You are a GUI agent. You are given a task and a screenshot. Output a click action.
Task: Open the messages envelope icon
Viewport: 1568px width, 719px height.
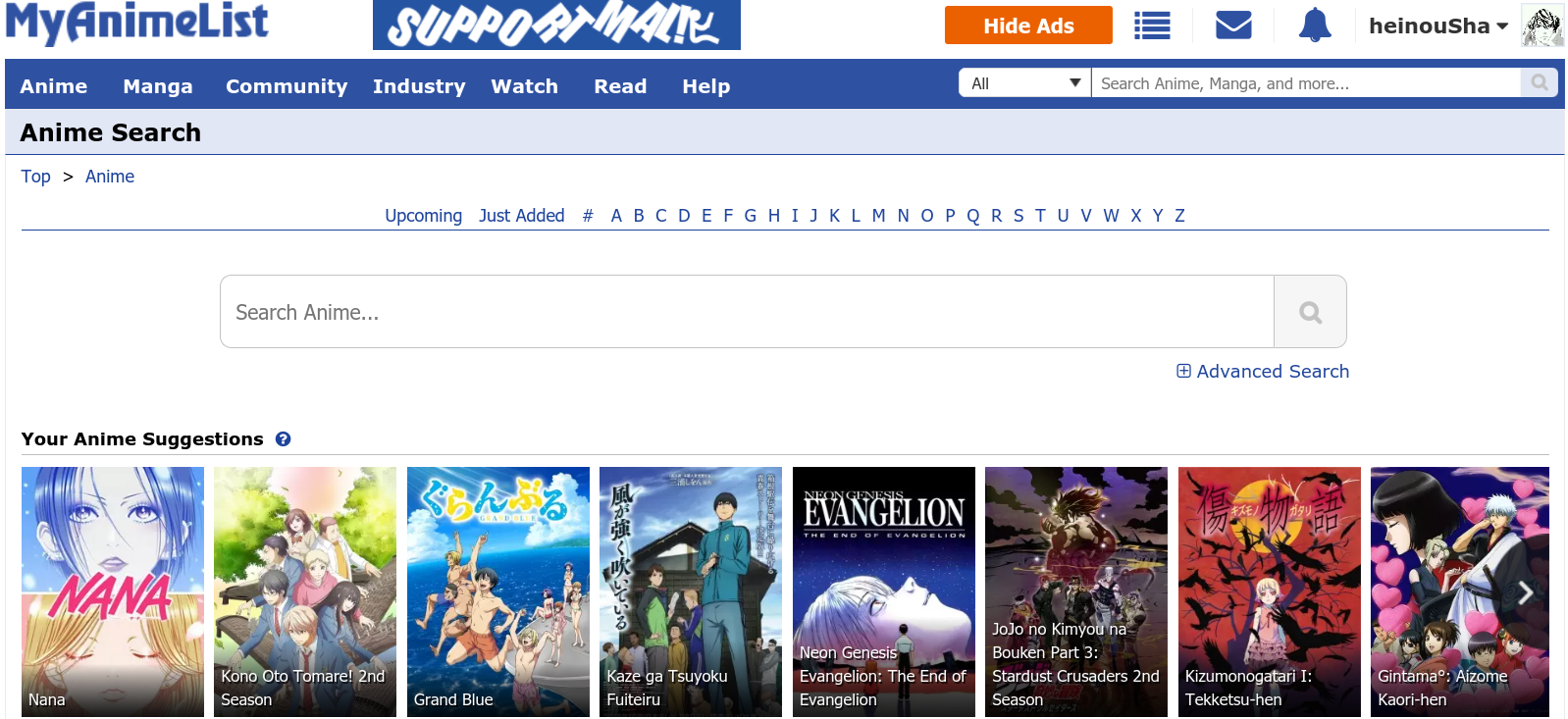tap(1233, 26)
